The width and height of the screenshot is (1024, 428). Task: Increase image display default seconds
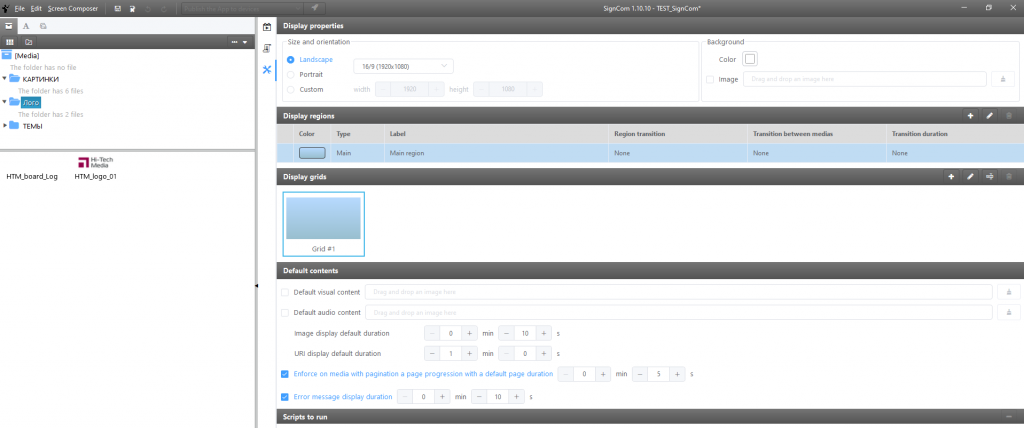pyautogui.click(x=544, y=333)
